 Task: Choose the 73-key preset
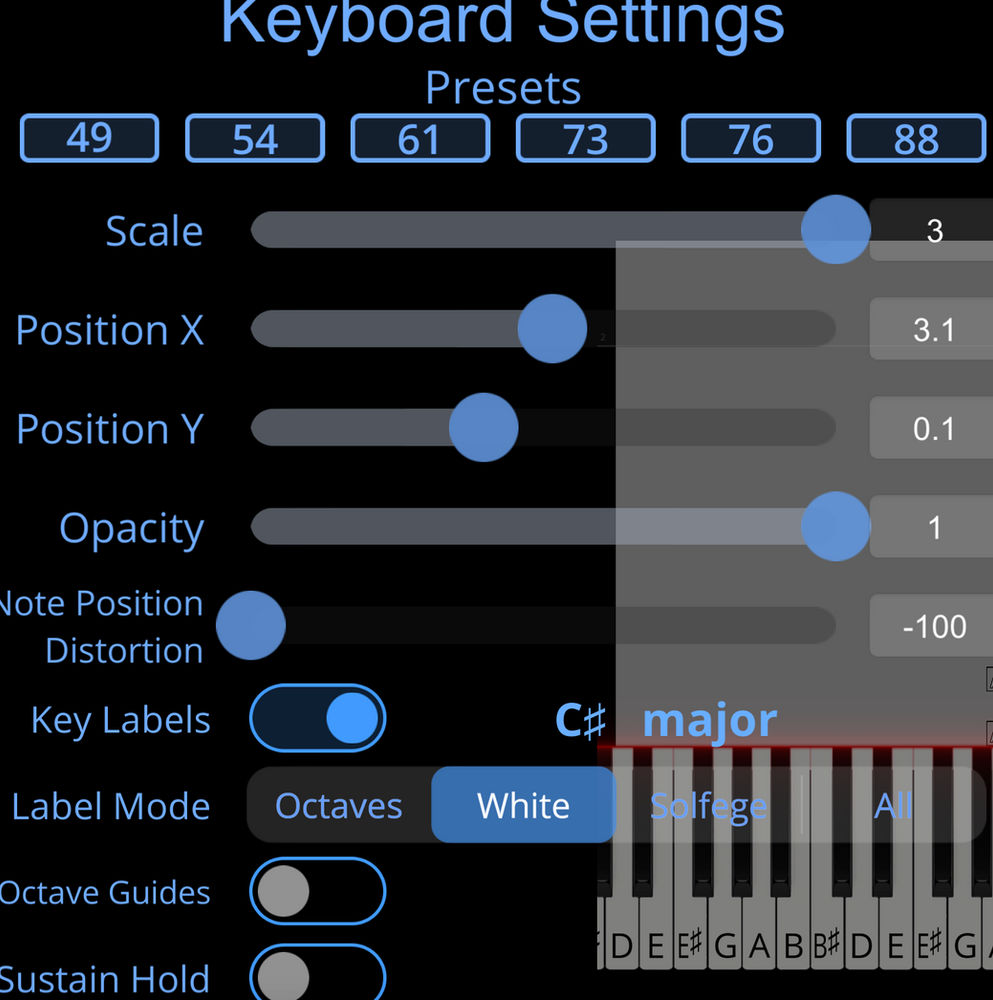click(x=586, y=139)
